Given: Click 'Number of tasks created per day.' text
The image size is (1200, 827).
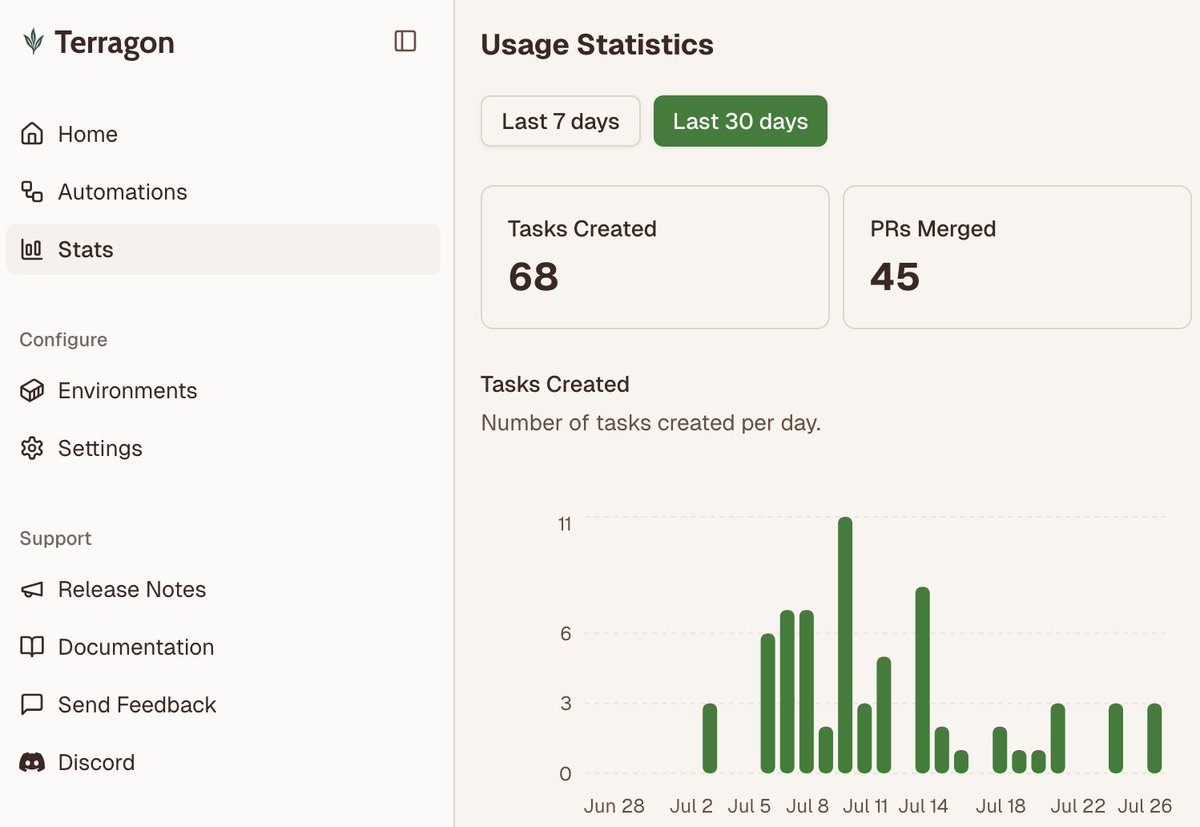Looking at the screenshot, I should click(651, 423).
